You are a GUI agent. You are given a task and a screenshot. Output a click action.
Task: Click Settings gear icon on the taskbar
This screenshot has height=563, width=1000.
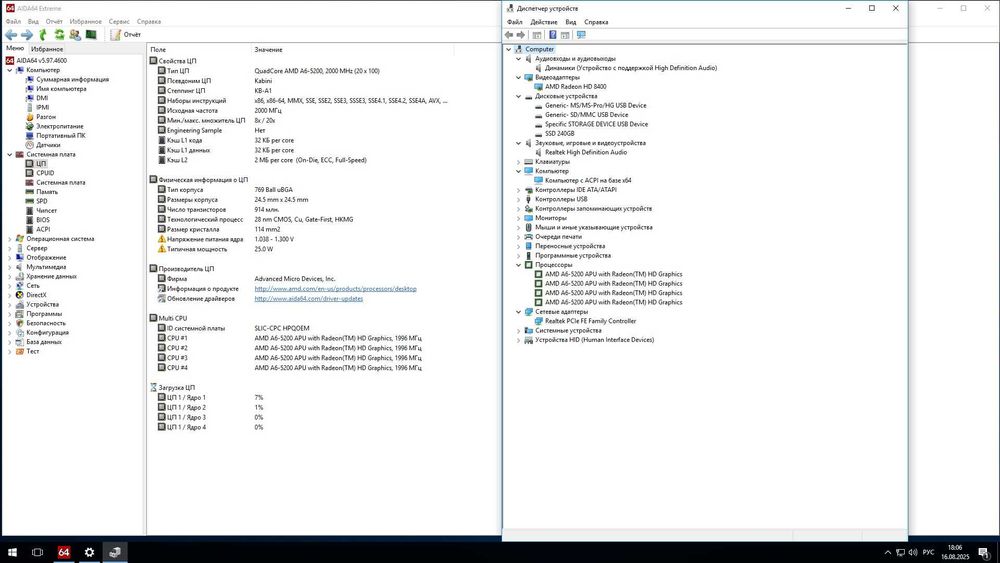(x=89, y=552)
